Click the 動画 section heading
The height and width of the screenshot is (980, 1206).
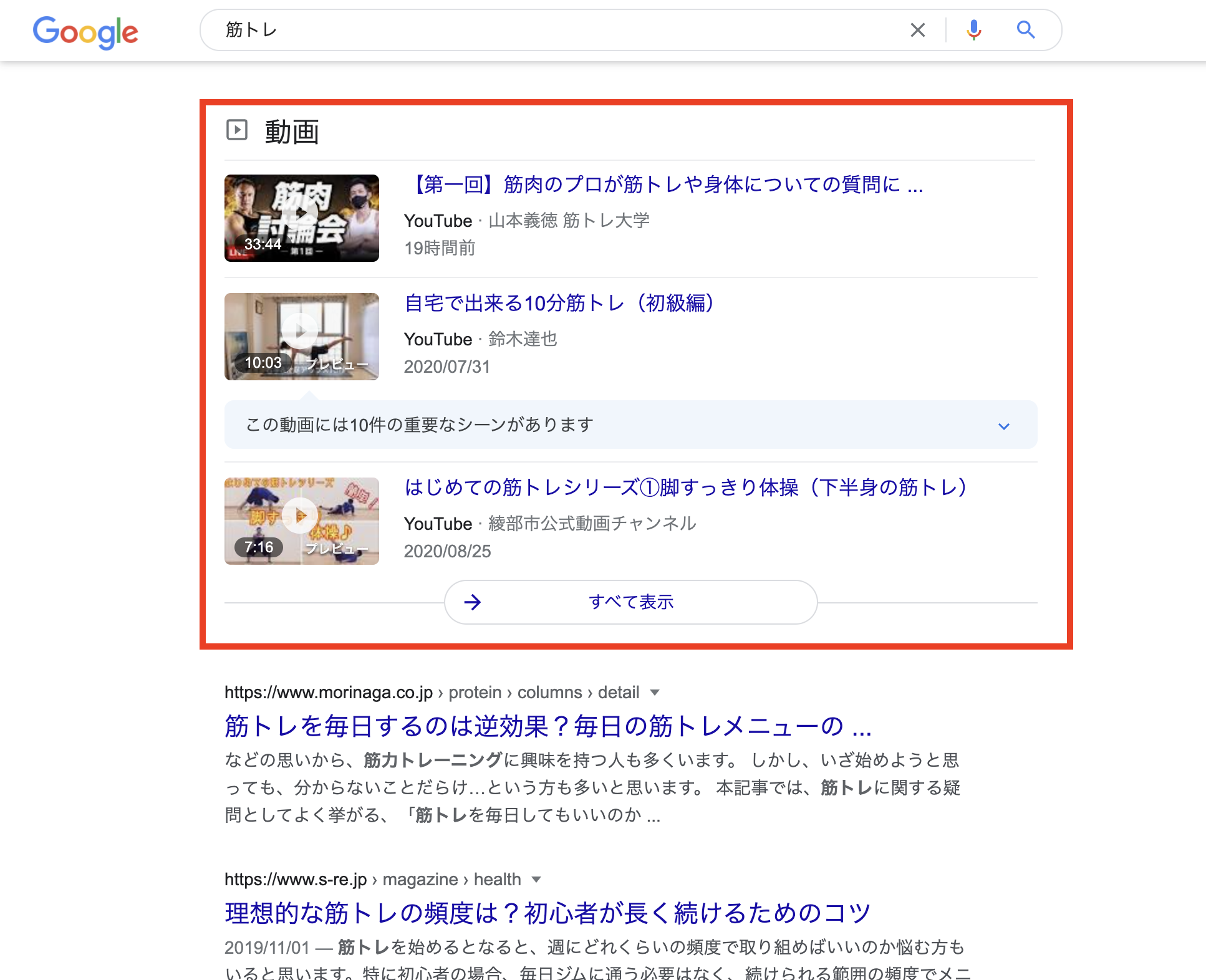[x=292, y=132]
